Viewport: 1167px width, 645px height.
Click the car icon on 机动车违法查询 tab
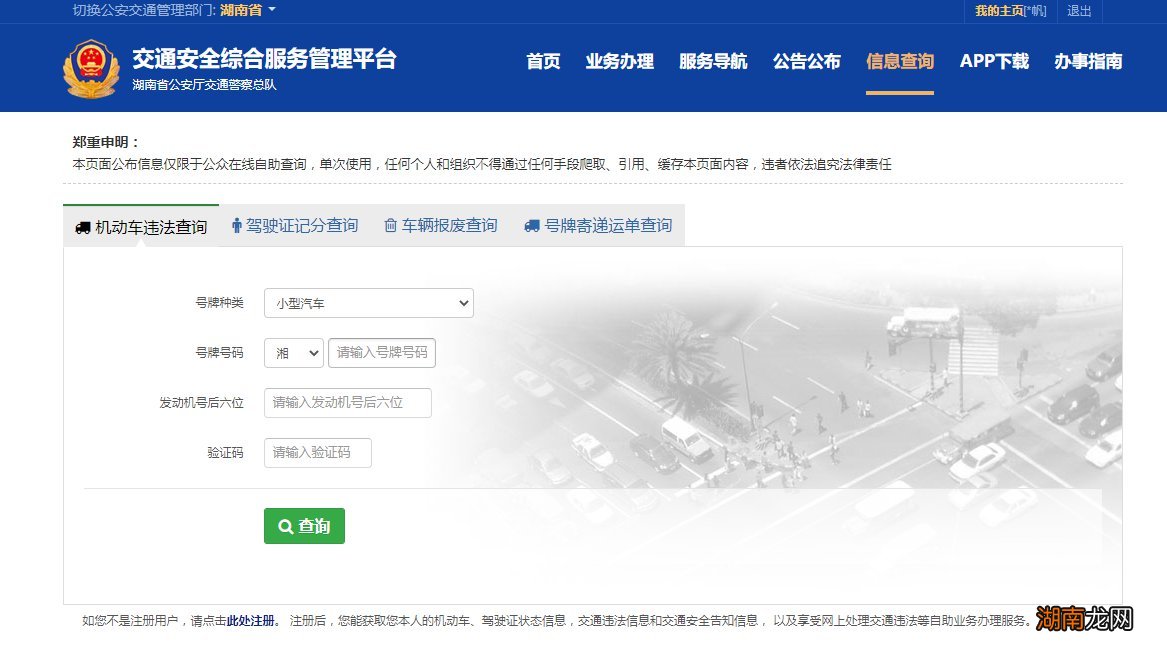[x=83, y=226]
